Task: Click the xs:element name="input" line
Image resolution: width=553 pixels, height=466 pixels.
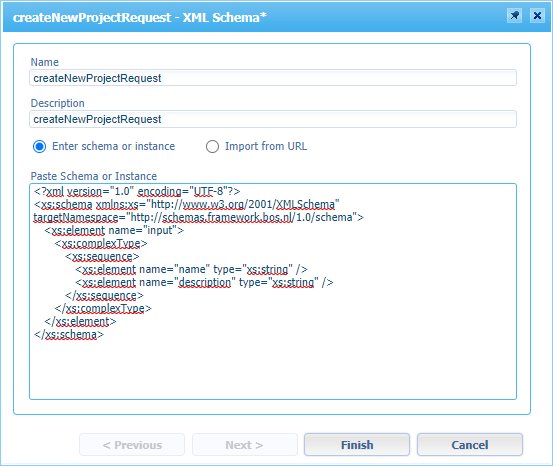Action: pyautogui.click(x=114, y=230)
